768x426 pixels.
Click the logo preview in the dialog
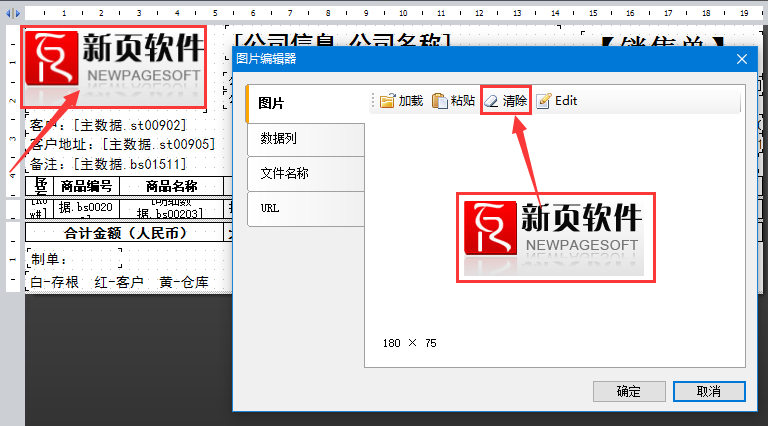tap(556, 238)
